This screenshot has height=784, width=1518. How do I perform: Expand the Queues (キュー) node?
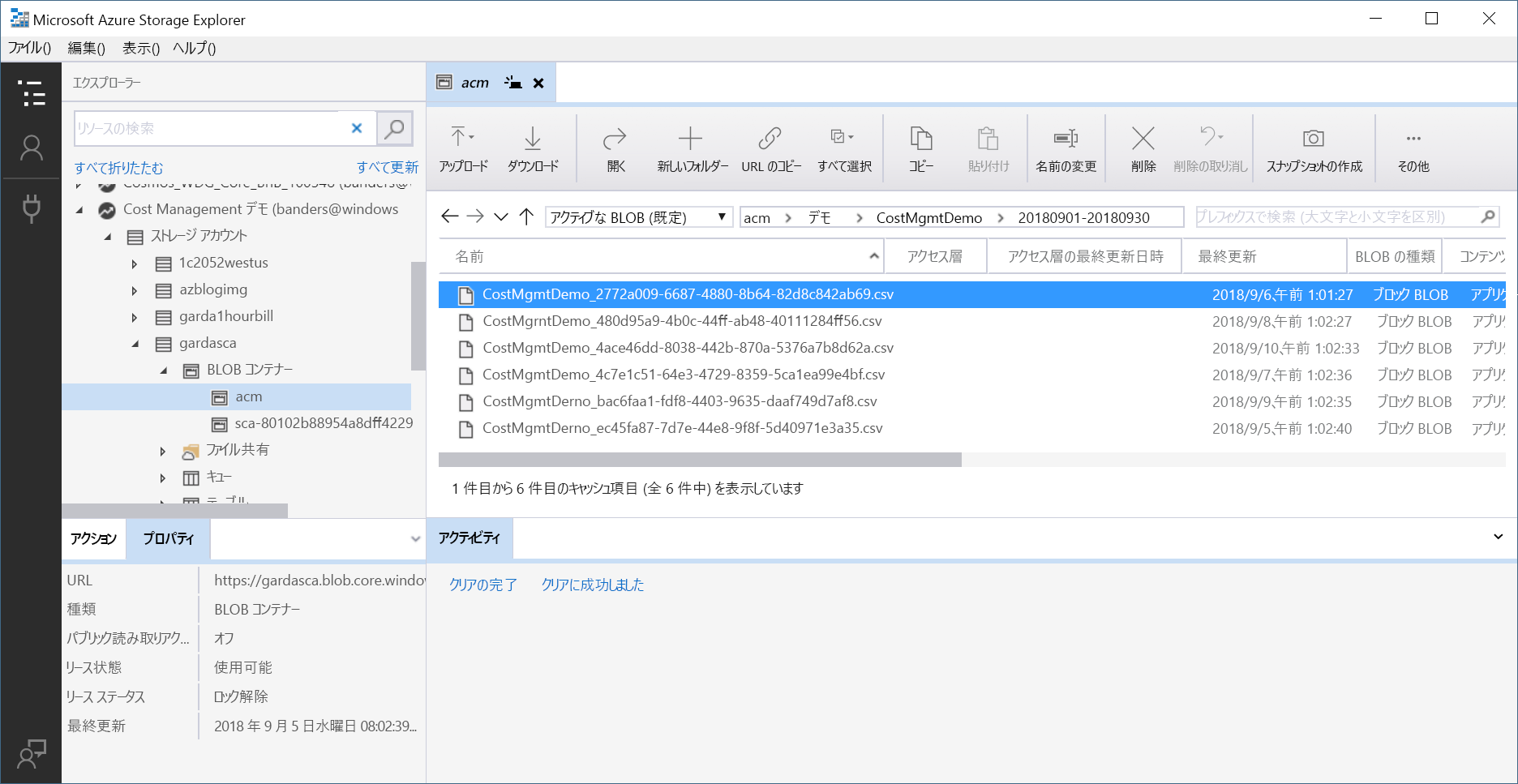click(163, 478)
